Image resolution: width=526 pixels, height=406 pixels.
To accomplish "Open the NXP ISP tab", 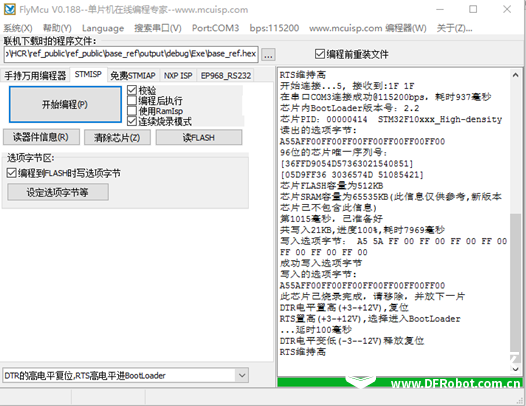I will pyautogui.click(x=178, y=75).
